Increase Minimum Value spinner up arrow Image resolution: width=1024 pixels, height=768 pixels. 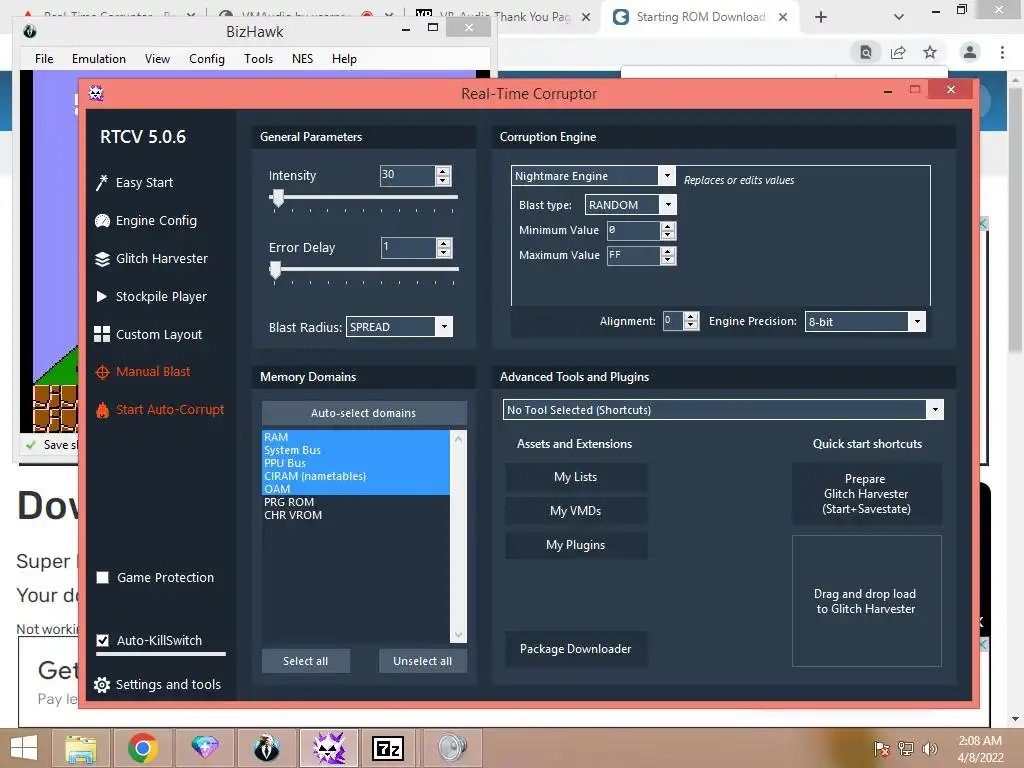point(667,226)
